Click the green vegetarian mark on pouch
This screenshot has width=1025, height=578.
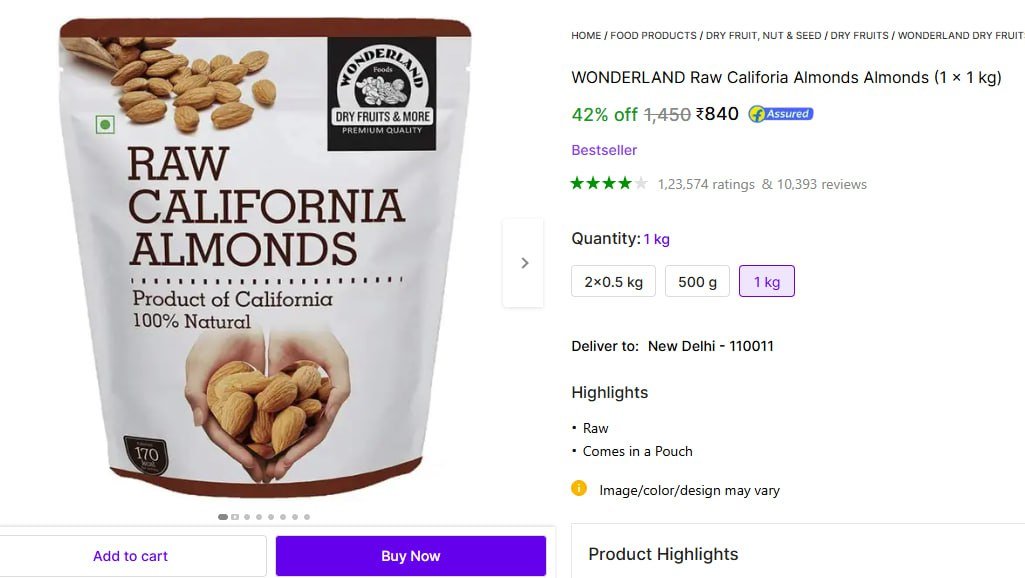[105, 125]
